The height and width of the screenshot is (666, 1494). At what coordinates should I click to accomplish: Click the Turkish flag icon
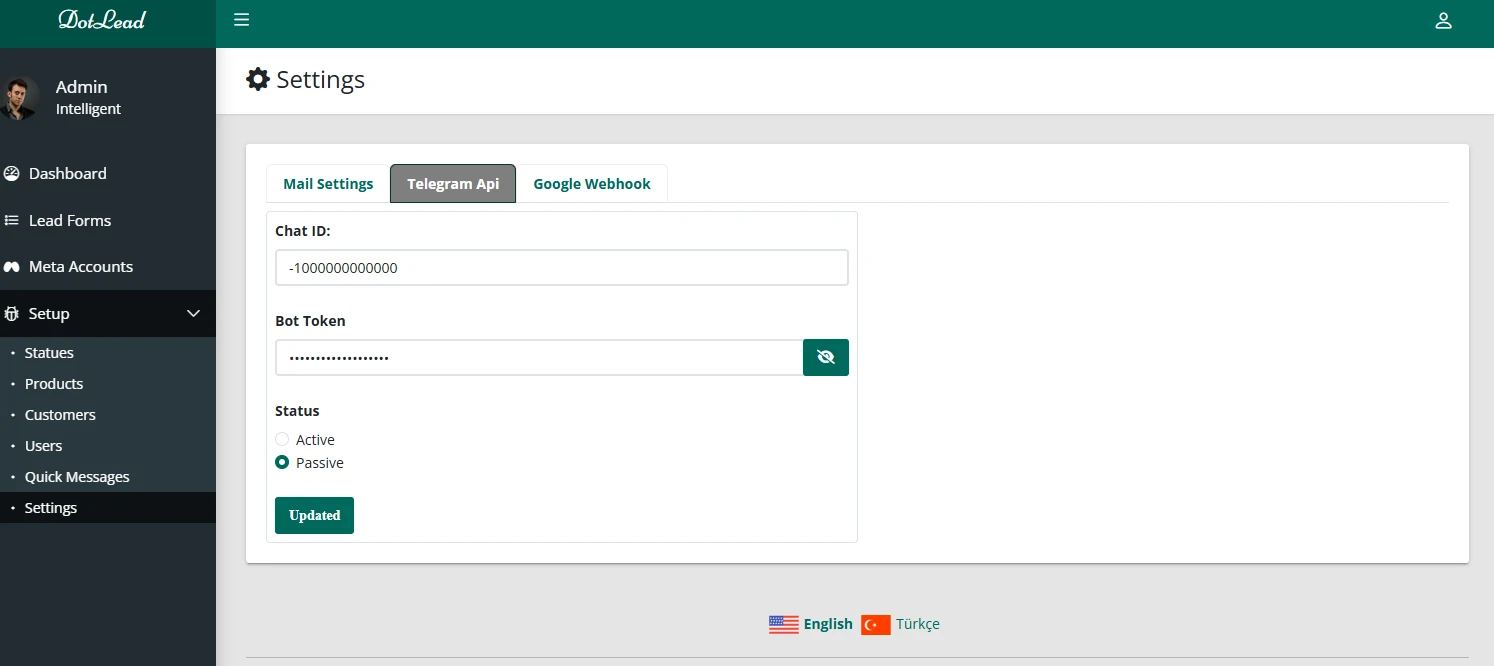pos(875,624)
